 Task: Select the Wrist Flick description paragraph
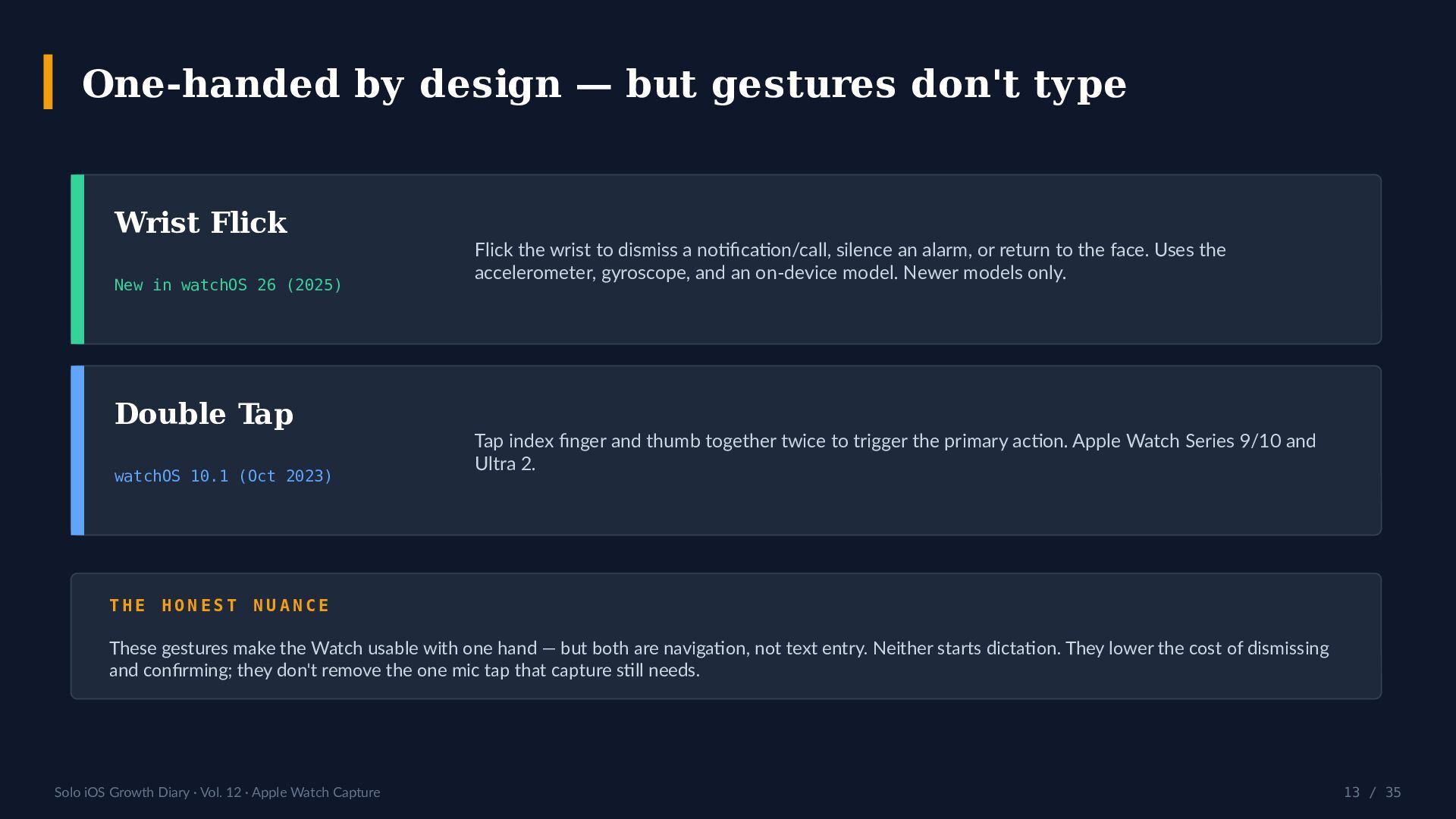pyautogui.click(x=850, y=261)
